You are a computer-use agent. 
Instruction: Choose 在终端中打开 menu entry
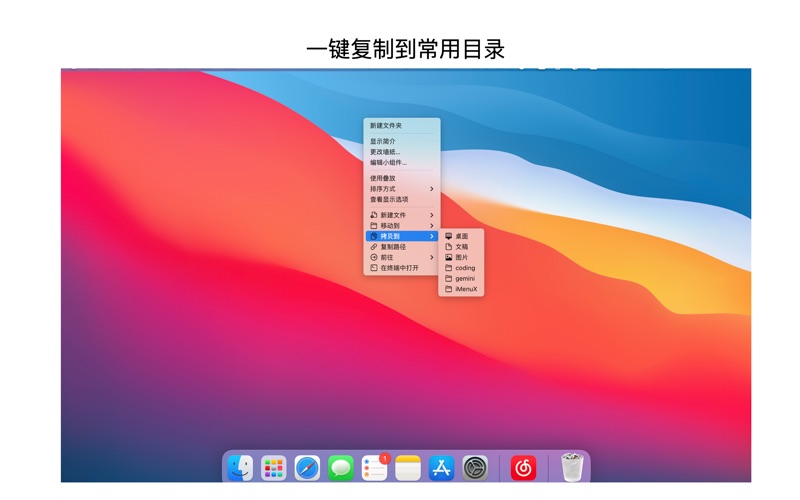coord(402,268)
